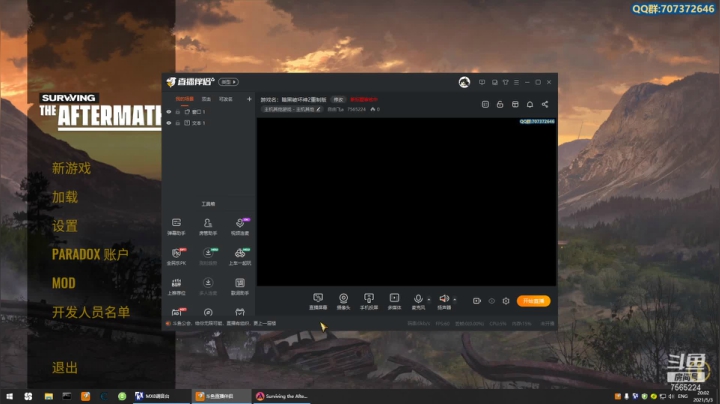Toggle lock on 文本 1 source
The image size is (720, 404).
178,123
